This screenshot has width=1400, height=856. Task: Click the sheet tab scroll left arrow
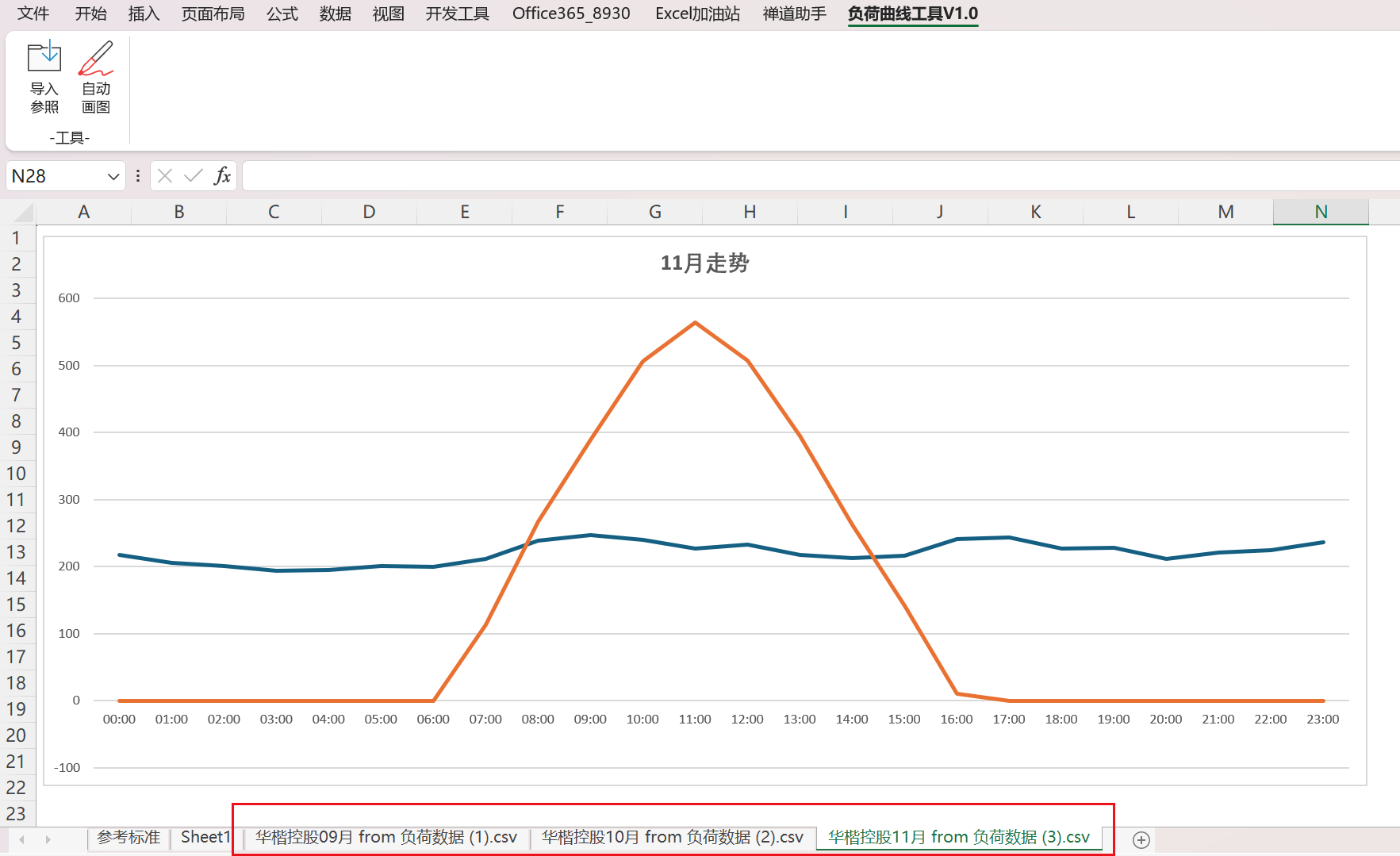click(22, 839)
